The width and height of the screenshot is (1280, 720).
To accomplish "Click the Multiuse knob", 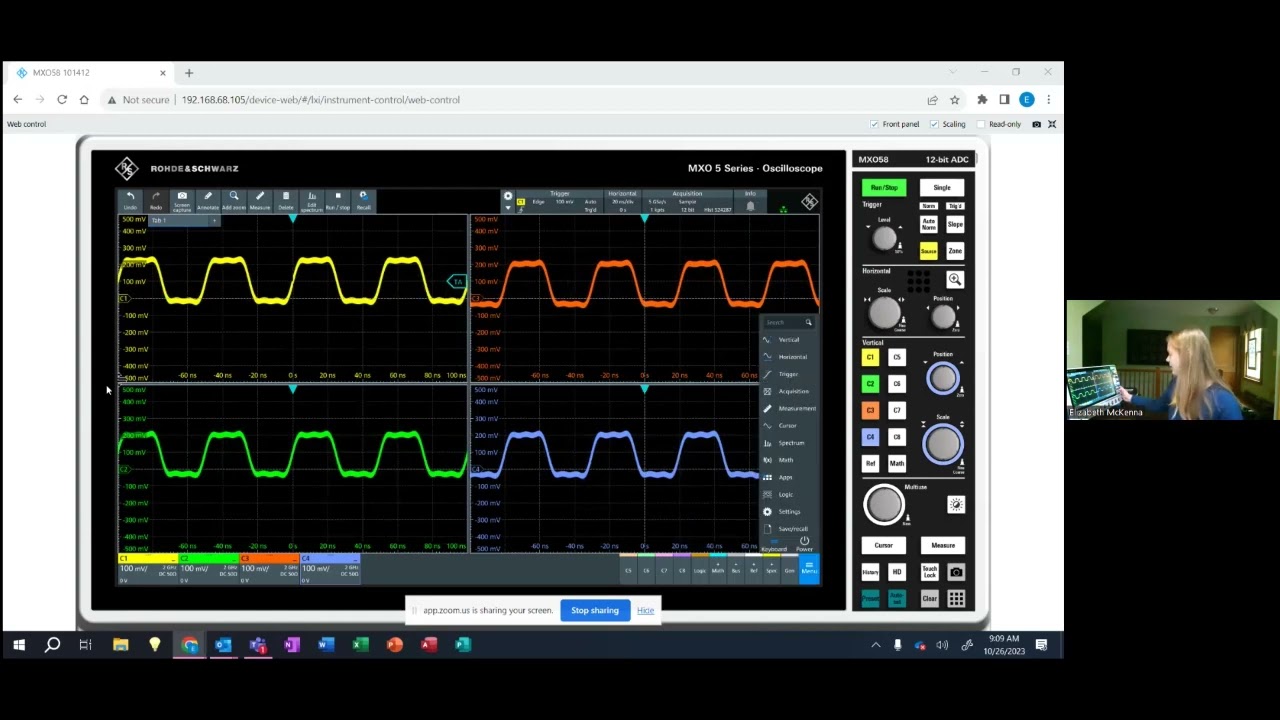I will (884, 505).
